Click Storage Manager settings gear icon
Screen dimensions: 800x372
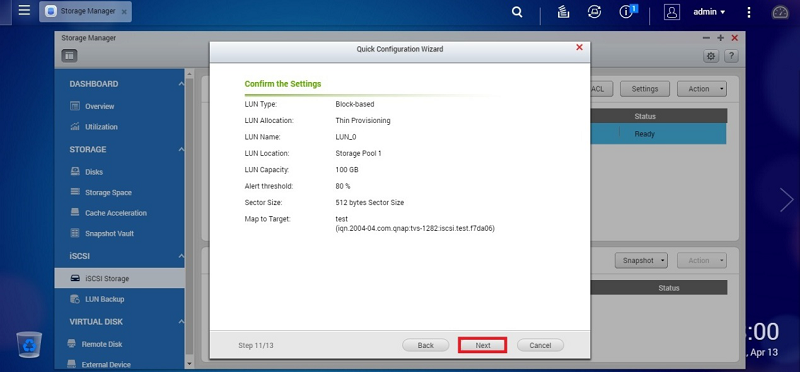pyautogui.click(x=711, y=56)
